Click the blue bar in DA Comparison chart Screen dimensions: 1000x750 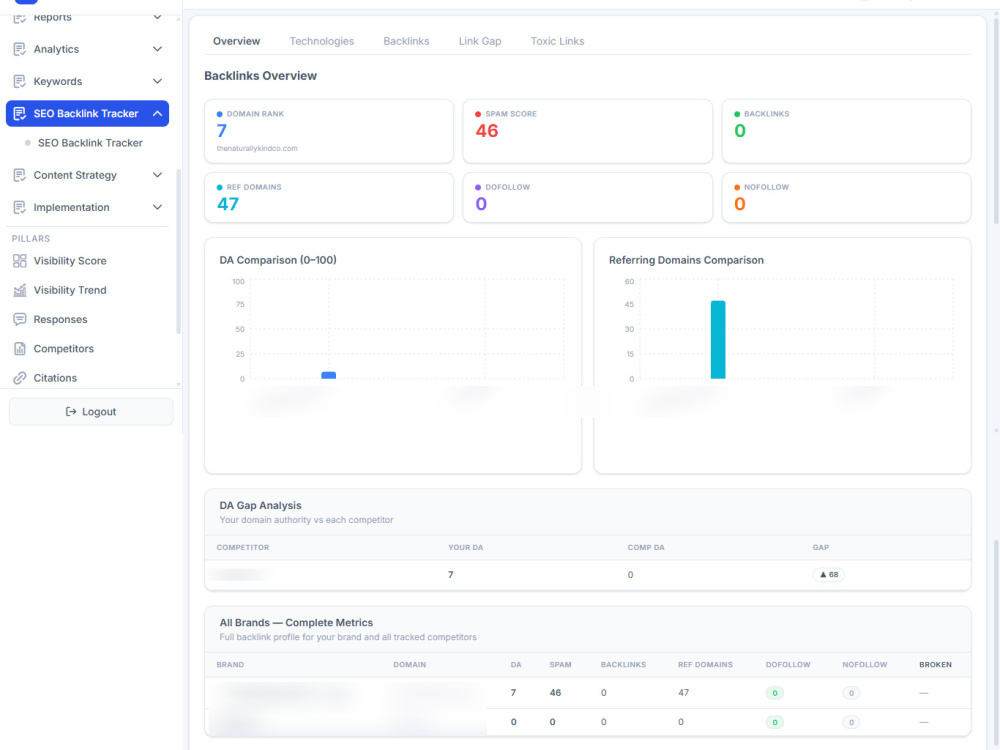(x=328, y=375)
